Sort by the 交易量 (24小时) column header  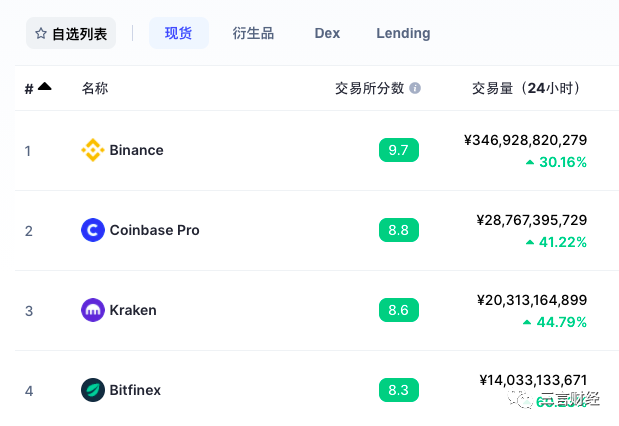(526, 88)
